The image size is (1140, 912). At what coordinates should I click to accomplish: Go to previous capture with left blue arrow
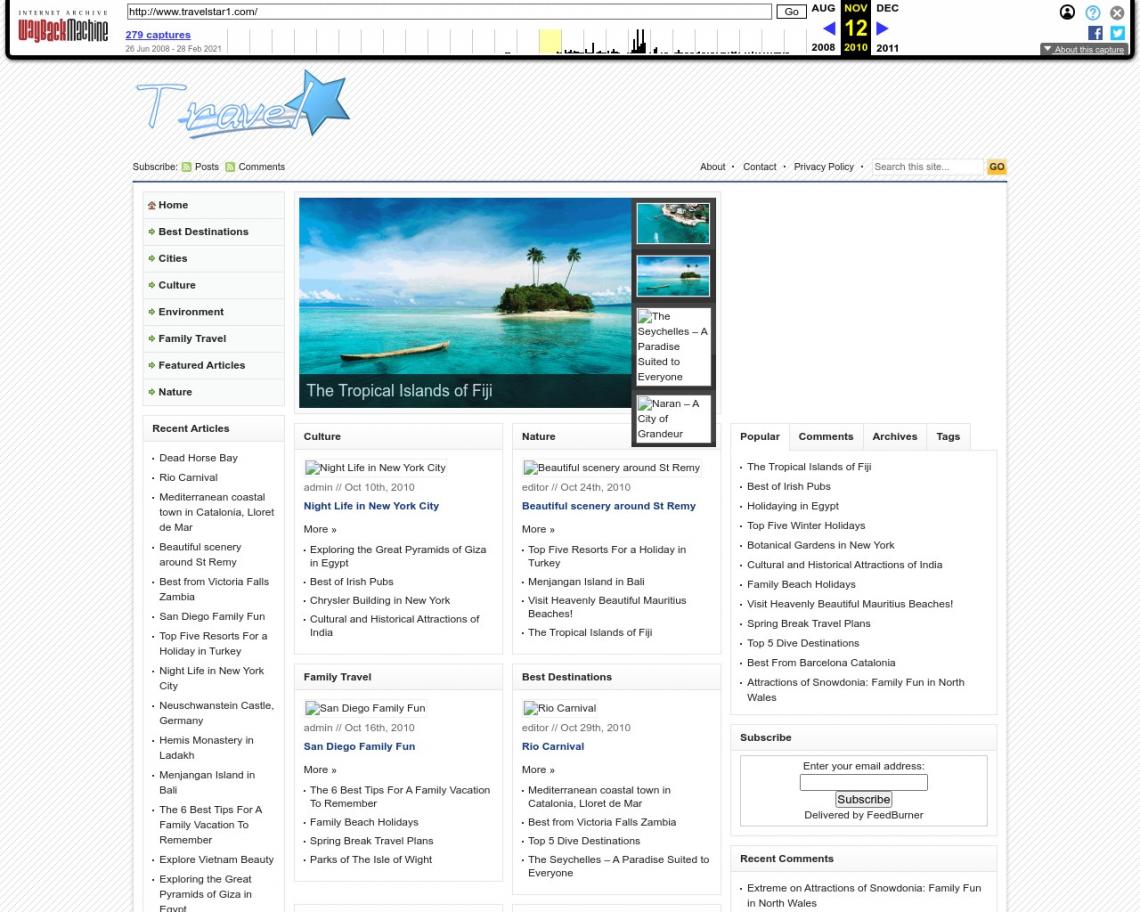828,29
